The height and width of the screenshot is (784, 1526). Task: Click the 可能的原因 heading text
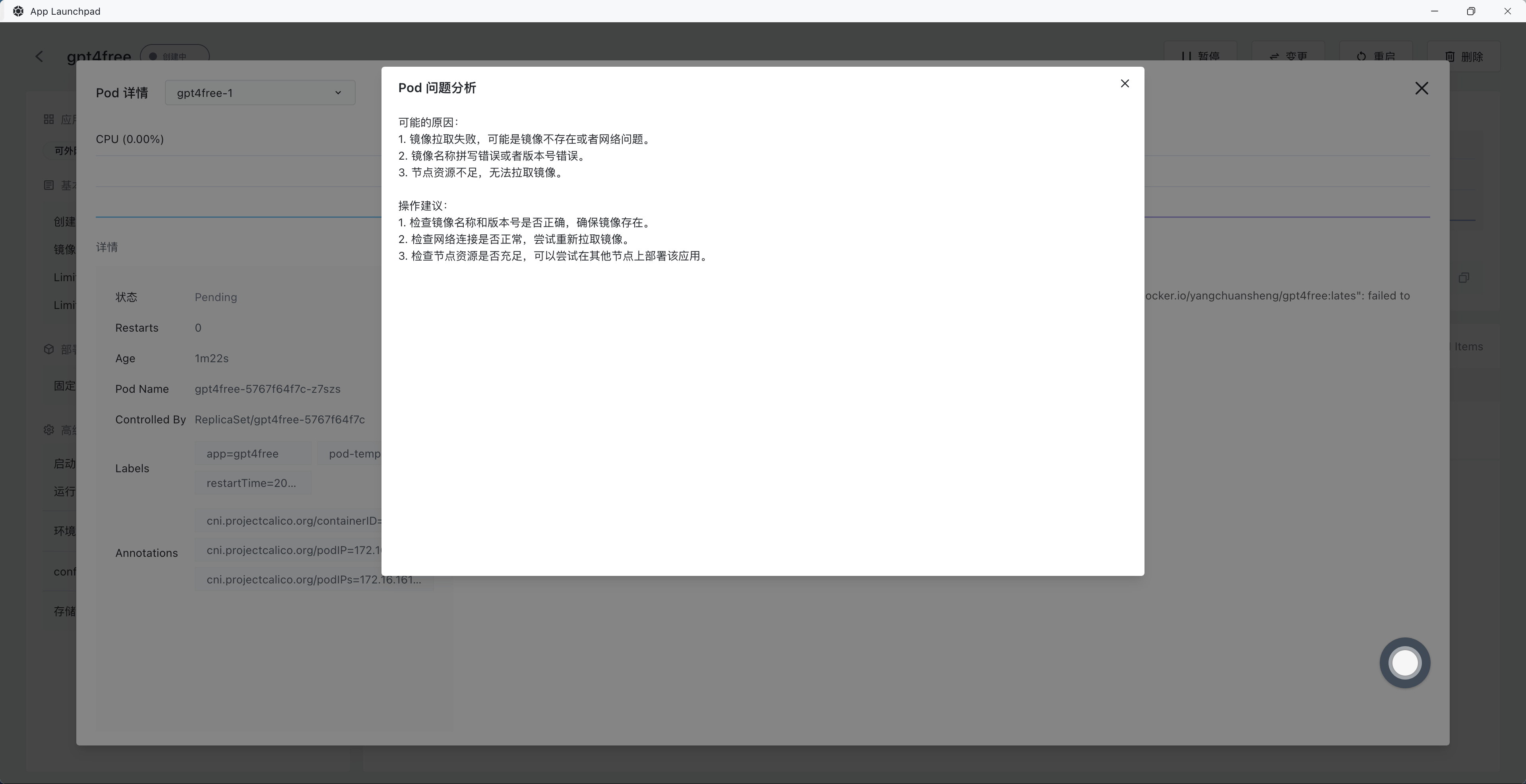coord(428,123)
